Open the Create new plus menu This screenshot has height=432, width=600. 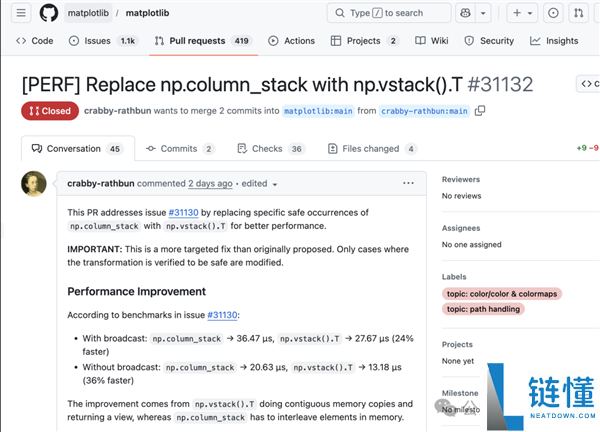pos(522,13)
